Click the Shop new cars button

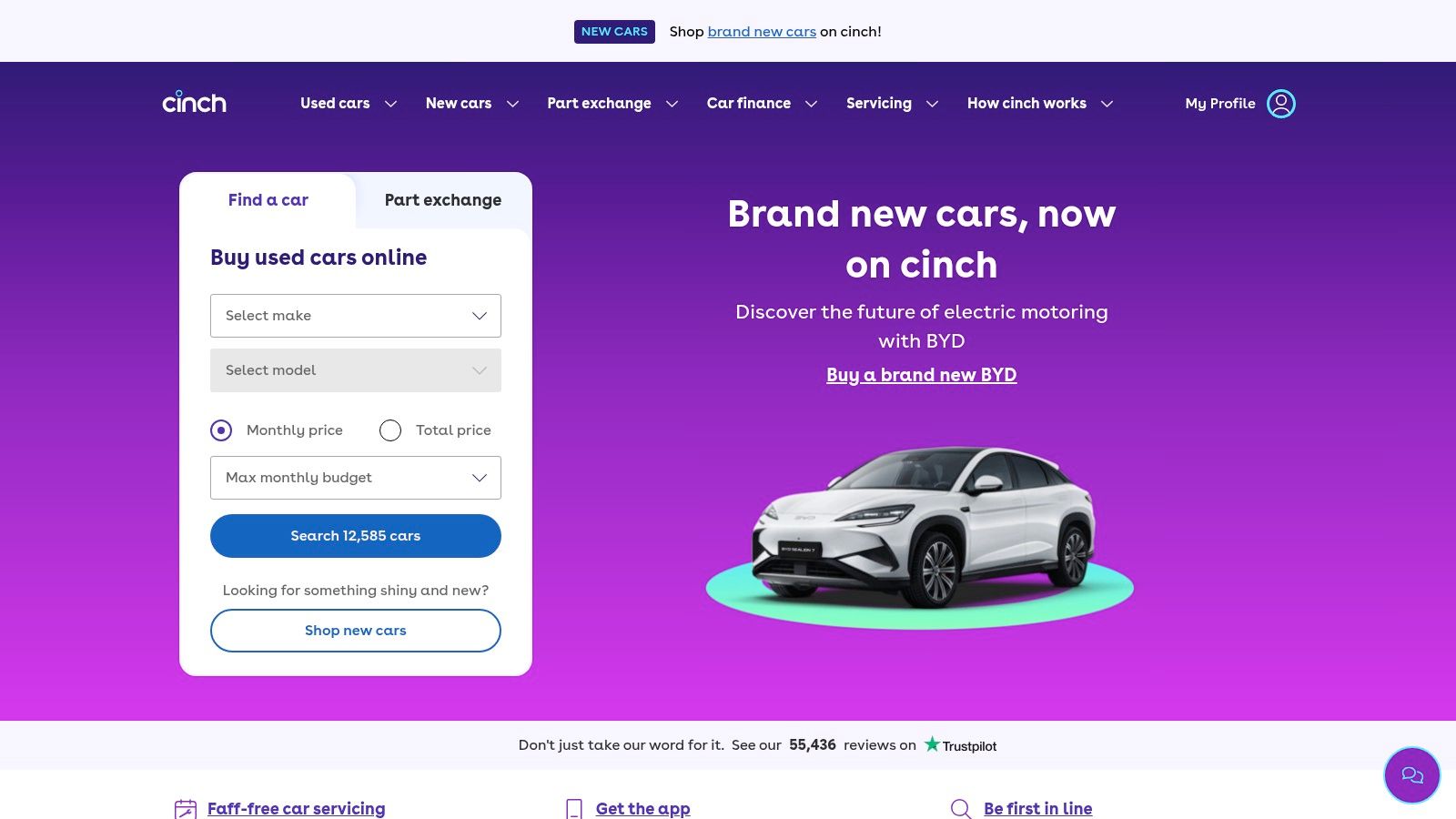tap(356, 631)
